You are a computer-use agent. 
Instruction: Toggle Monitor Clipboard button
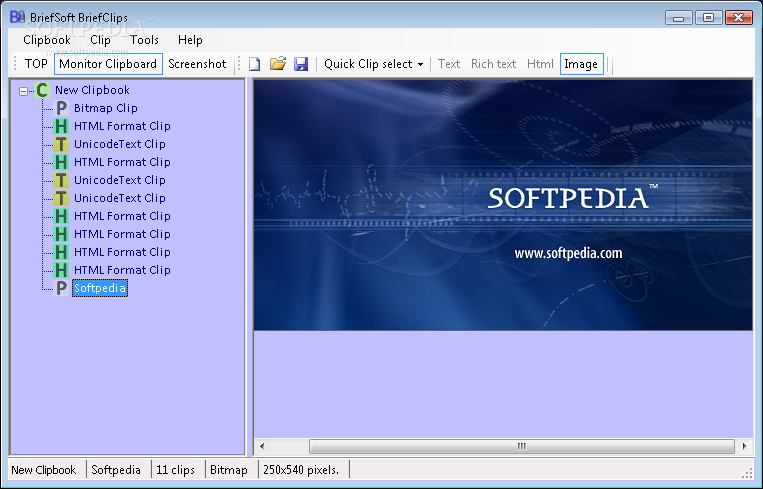point(108,64)
